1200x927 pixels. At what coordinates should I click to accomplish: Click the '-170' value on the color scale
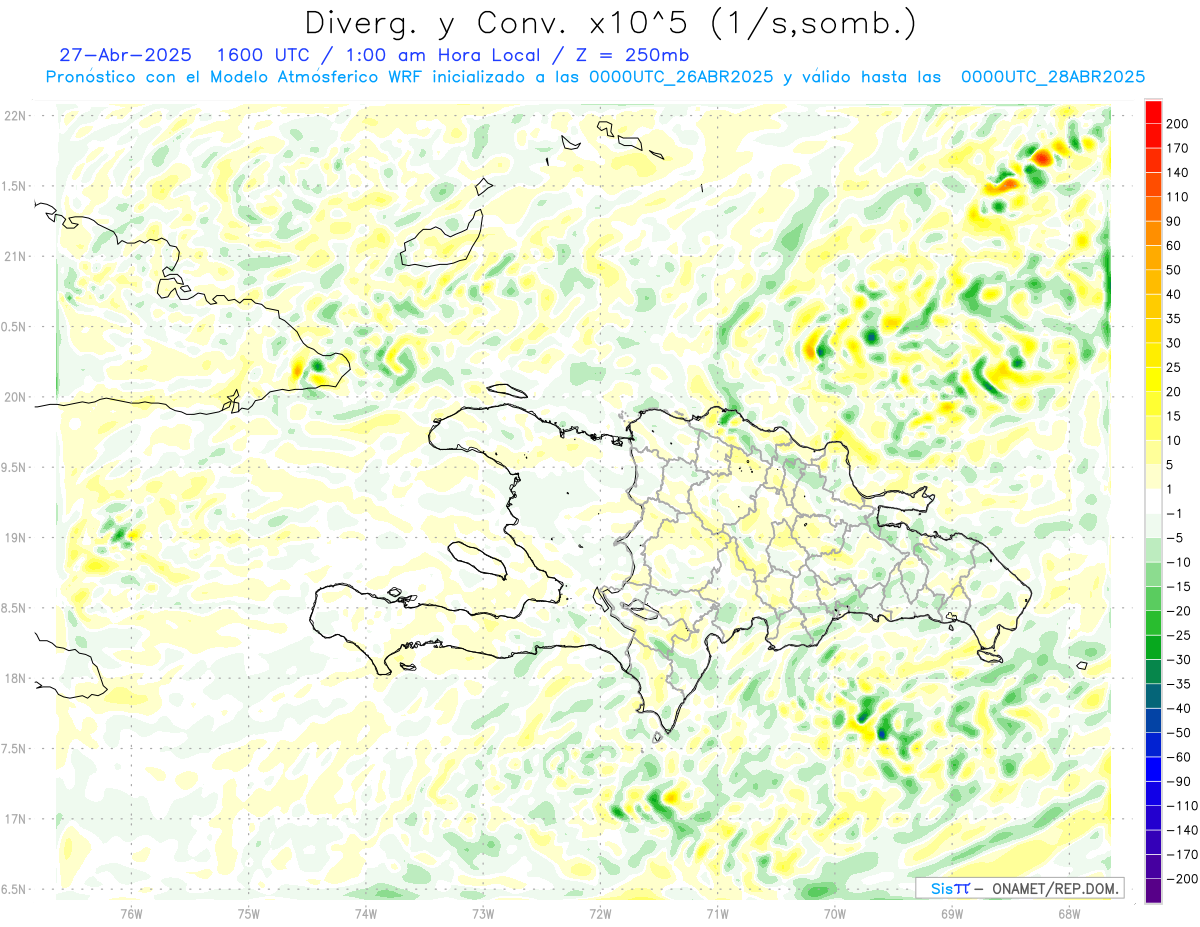click(1182, 854)
